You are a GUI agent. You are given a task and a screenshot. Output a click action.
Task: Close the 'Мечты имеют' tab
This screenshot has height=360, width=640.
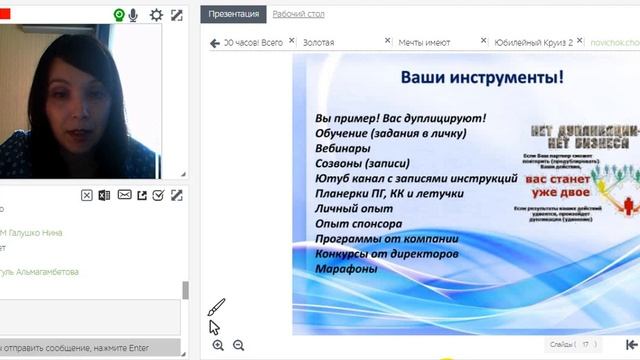483,40
